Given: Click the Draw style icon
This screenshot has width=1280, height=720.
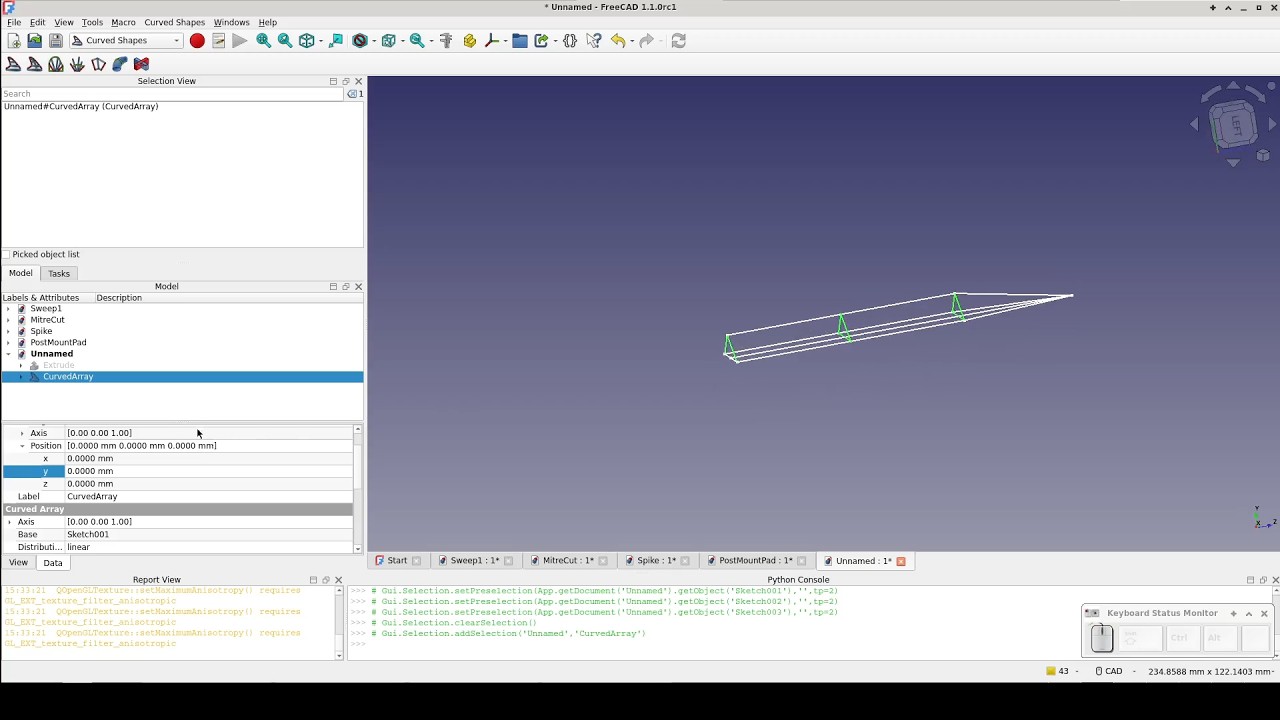Looking at the screenshot, I should [360, 41].
